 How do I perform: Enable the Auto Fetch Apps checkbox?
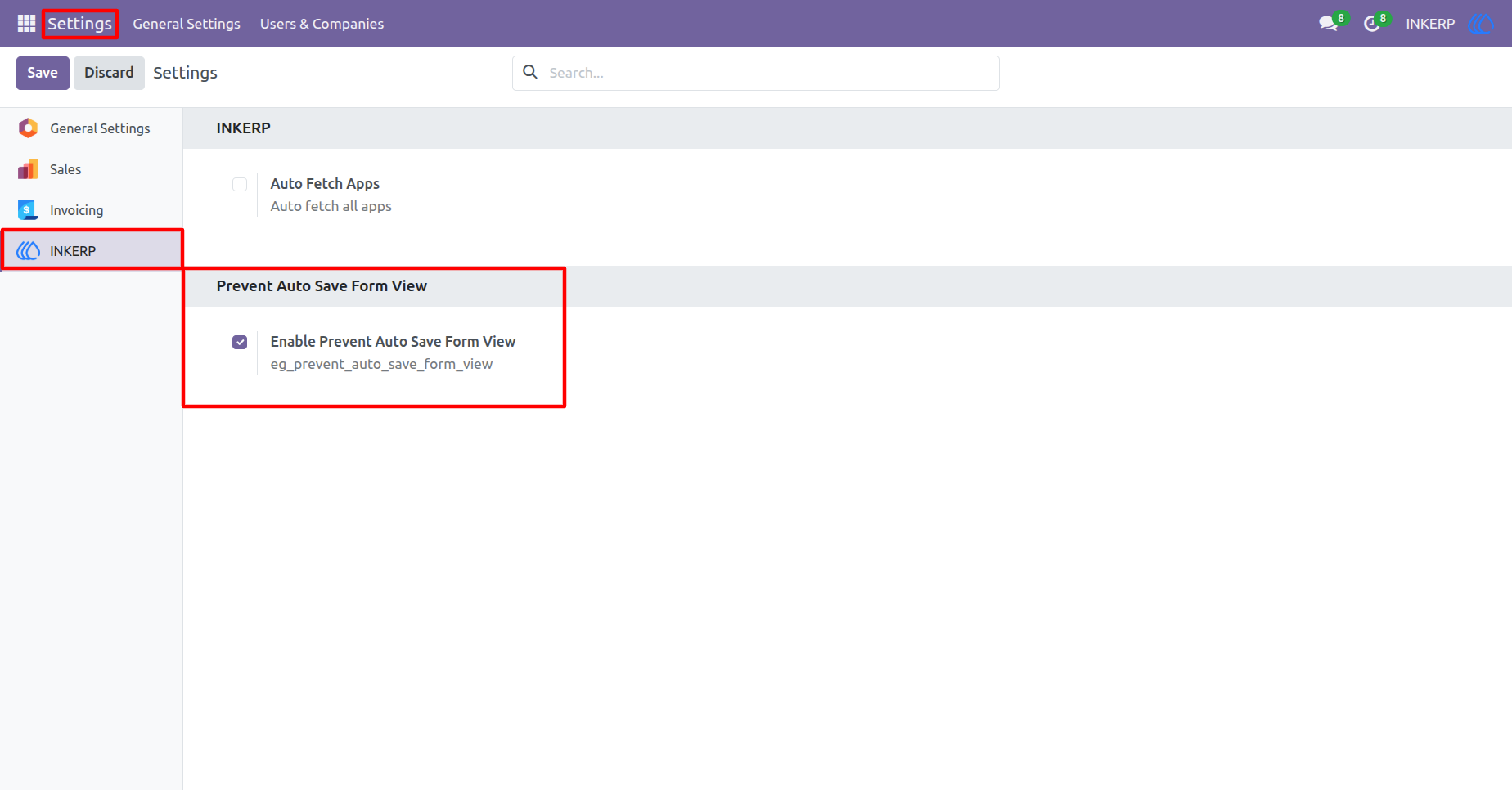240,184
